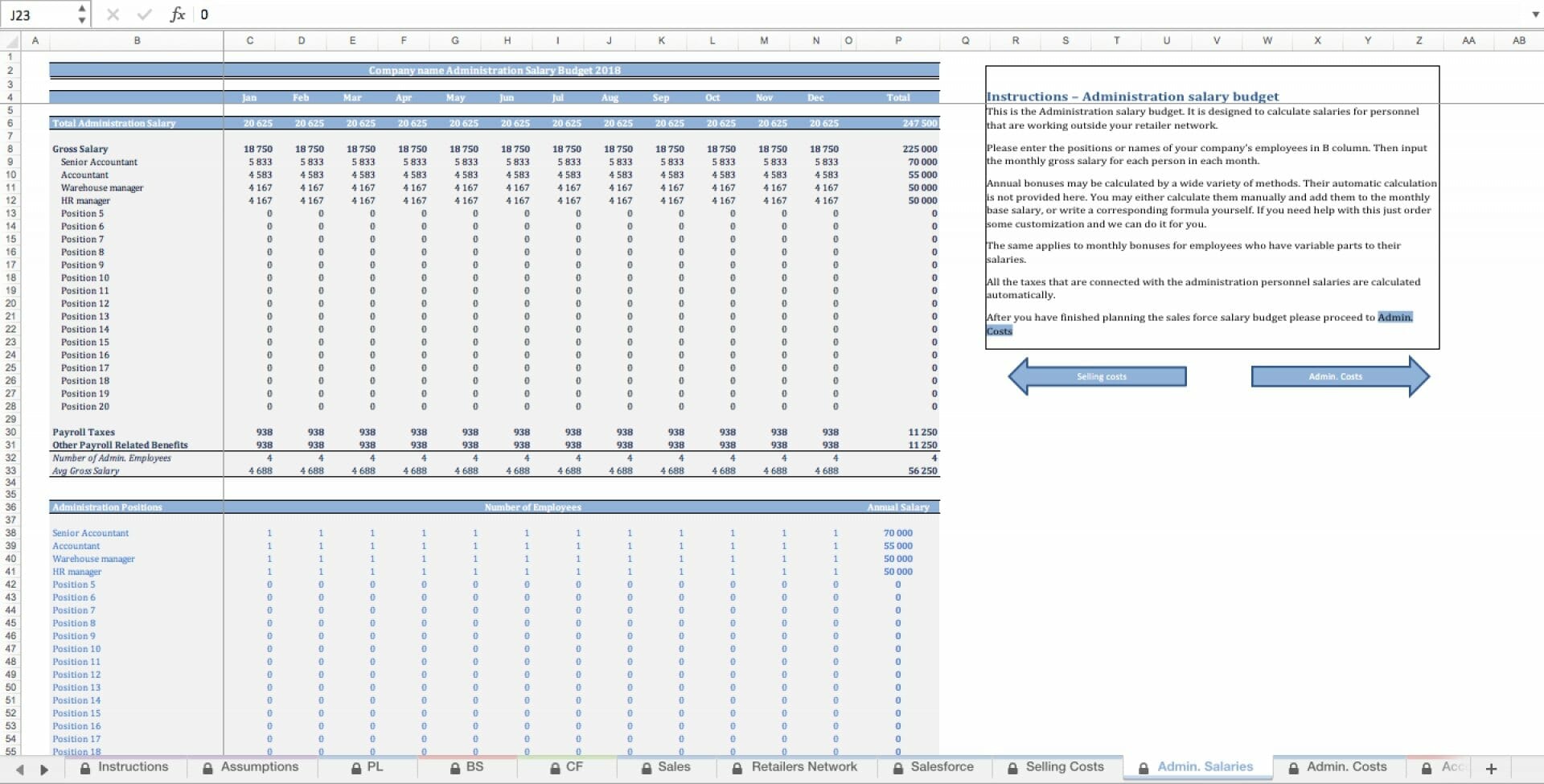Click the name box stepper arrows

81,14
